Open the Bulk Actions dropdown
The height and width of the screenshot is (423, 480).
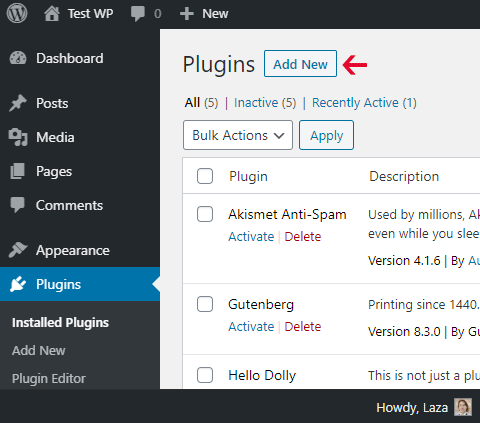tap(238, 135)
